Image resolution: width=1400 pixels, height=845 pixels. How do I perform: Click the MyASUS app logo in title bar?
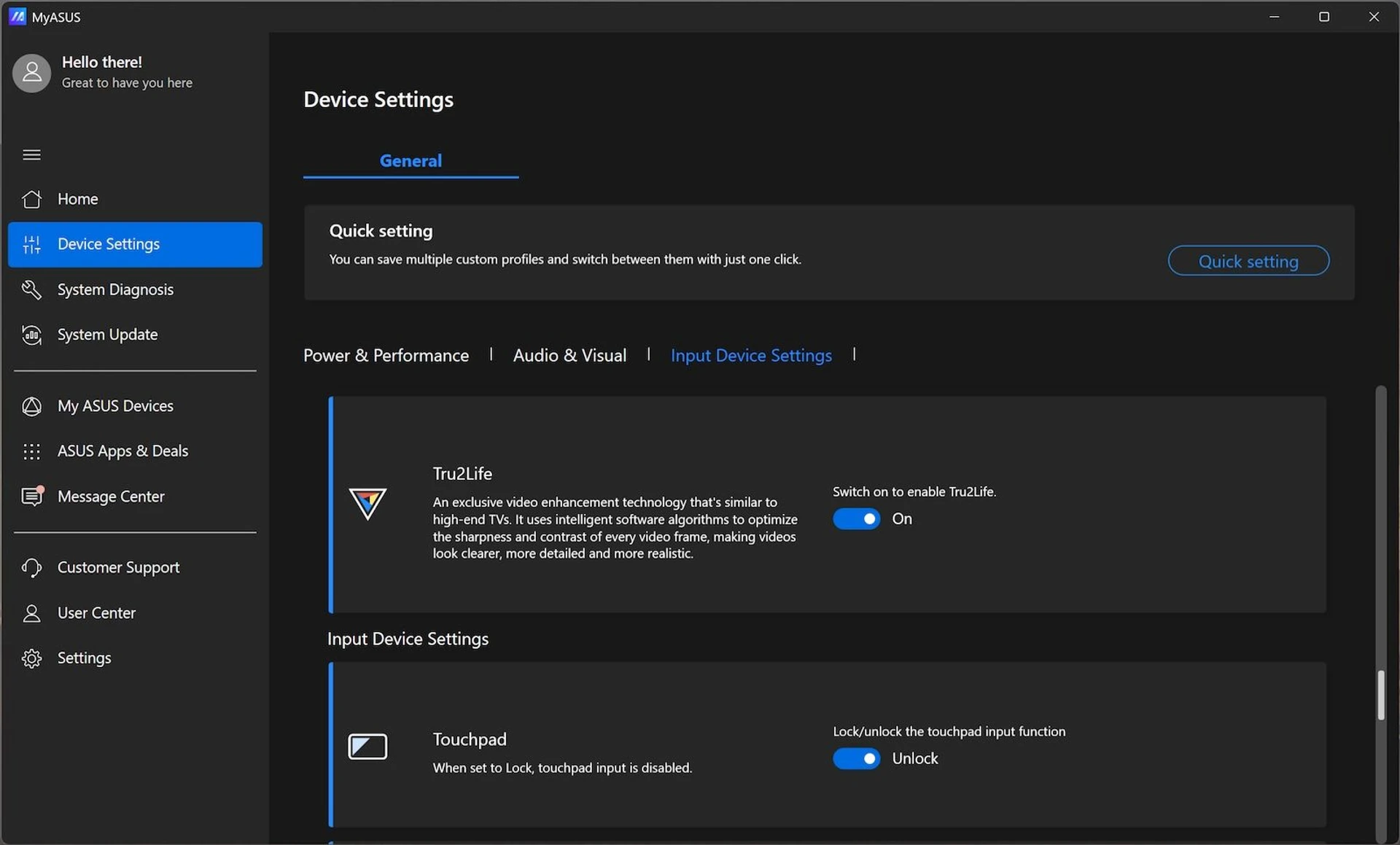pos(17,16)
